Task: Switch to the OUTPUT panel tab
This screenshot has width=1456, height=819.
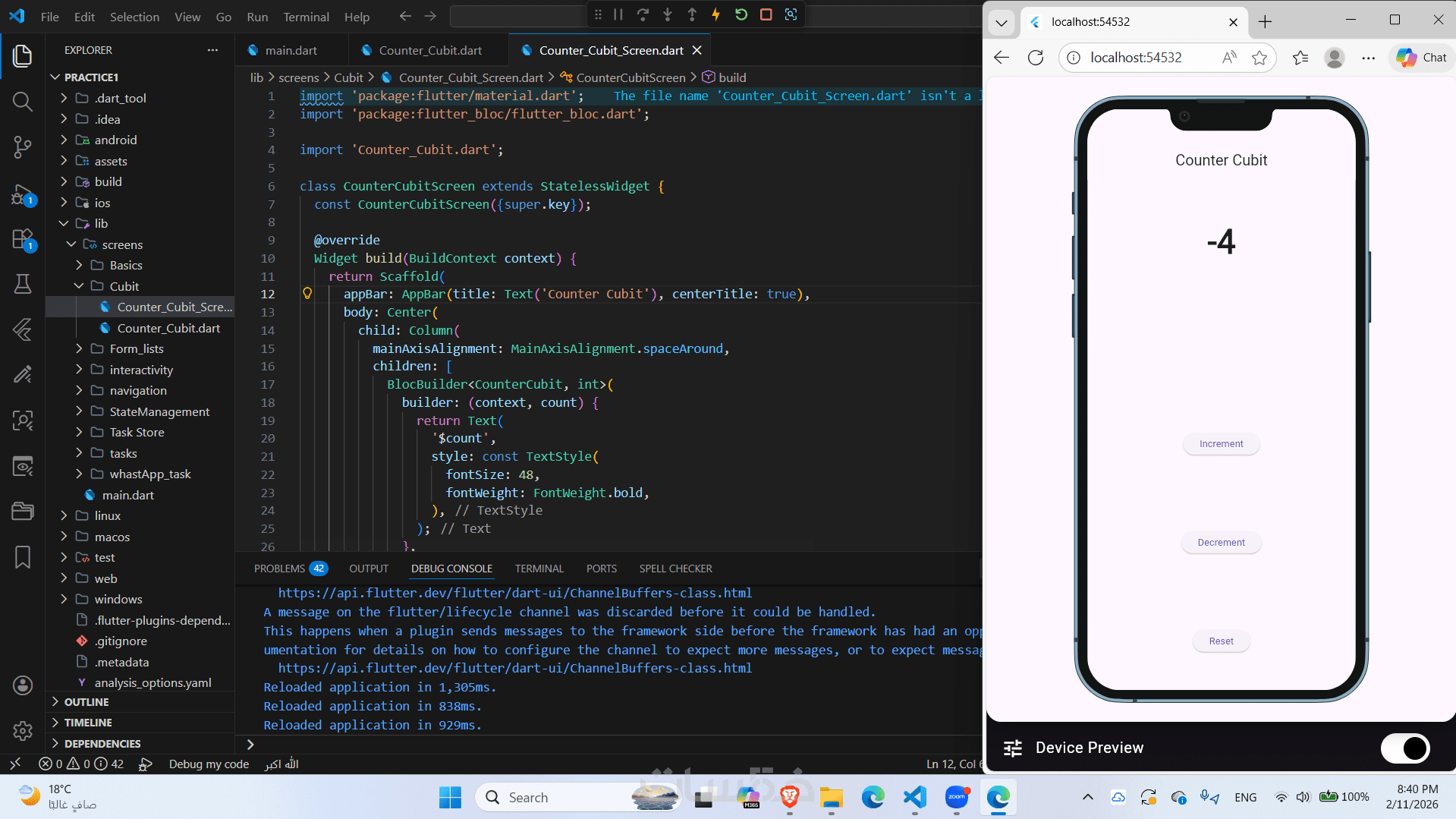Action: 369,569
